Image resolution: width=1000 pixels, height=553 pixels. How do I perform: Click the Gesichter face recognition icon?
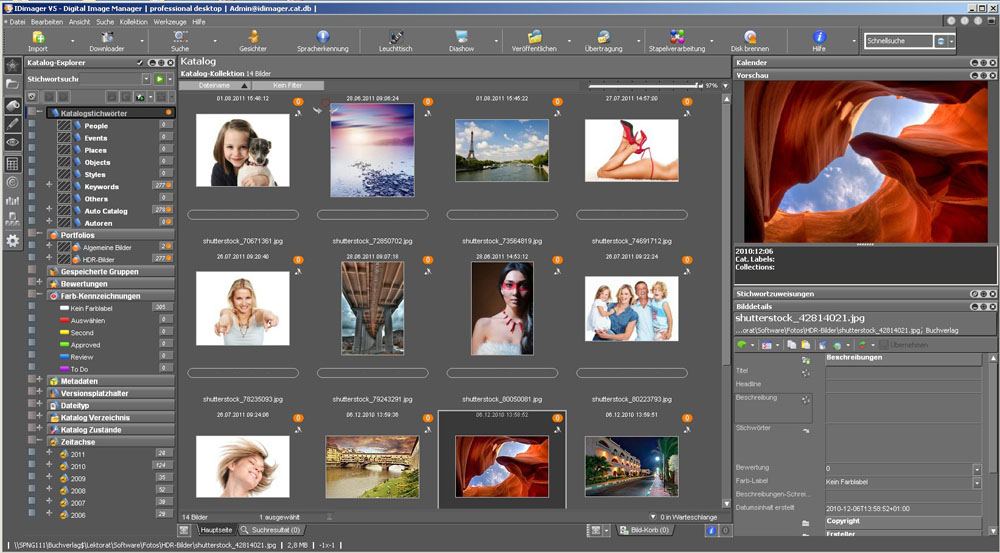pos(252,38)
